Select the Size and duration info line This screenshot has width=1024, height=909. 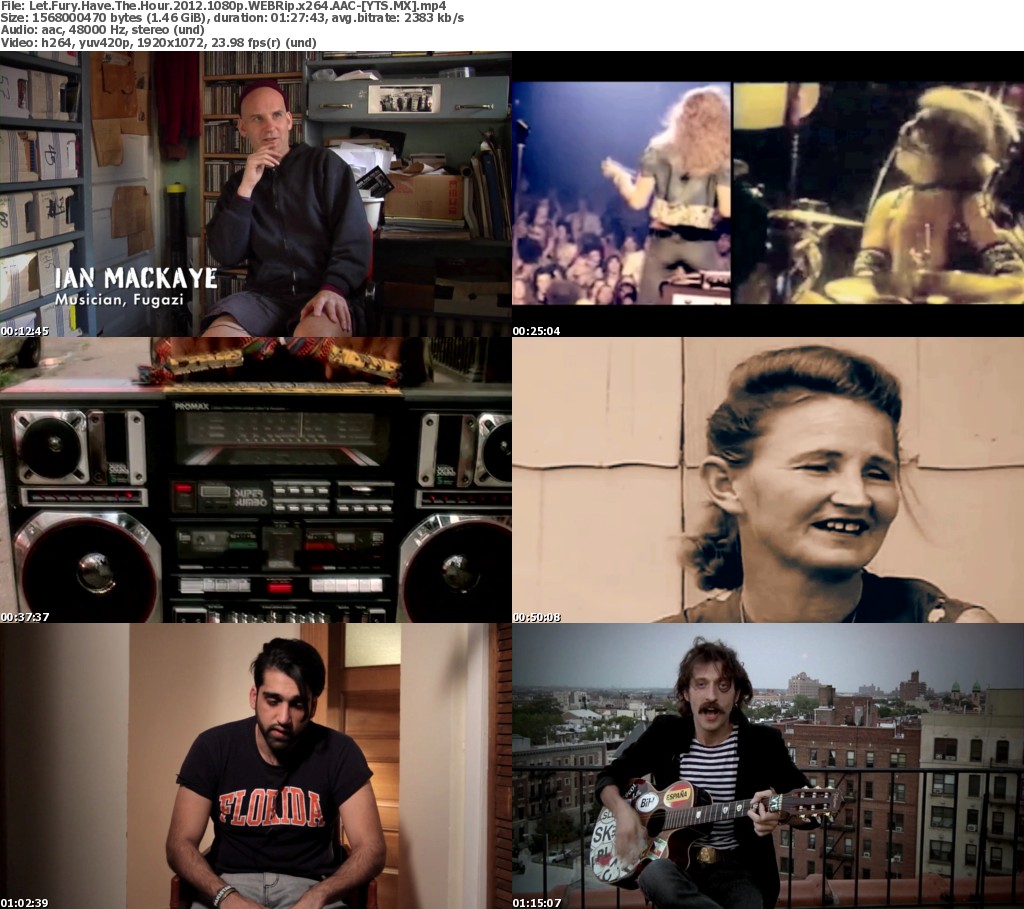232,18
